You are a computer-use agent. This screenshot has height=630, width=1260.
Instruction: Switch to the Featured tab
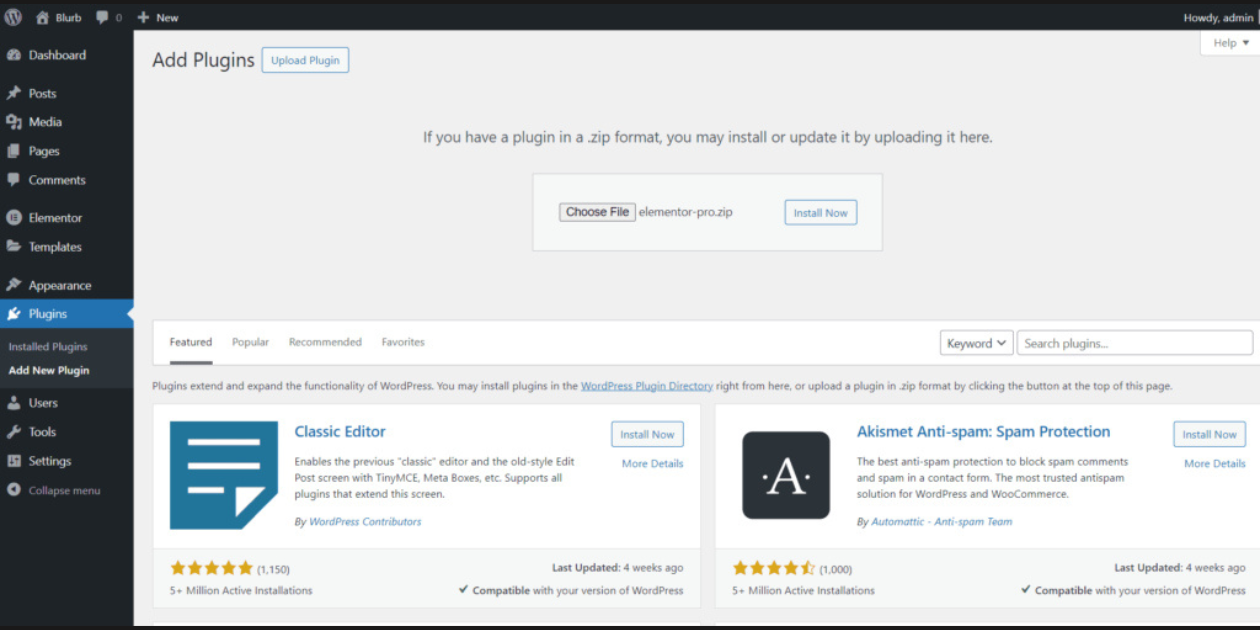pos(191,342)
